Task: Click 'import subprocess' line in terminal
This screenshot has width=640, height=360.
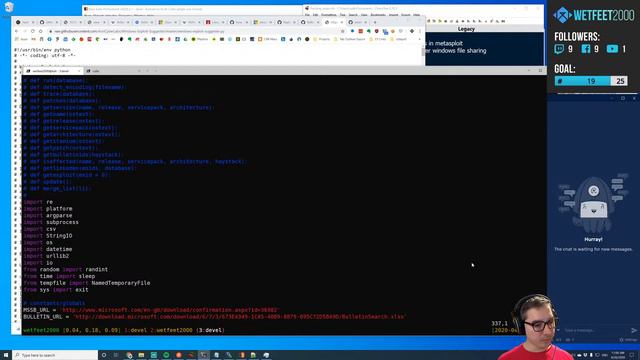Action: tap(51, 222)
